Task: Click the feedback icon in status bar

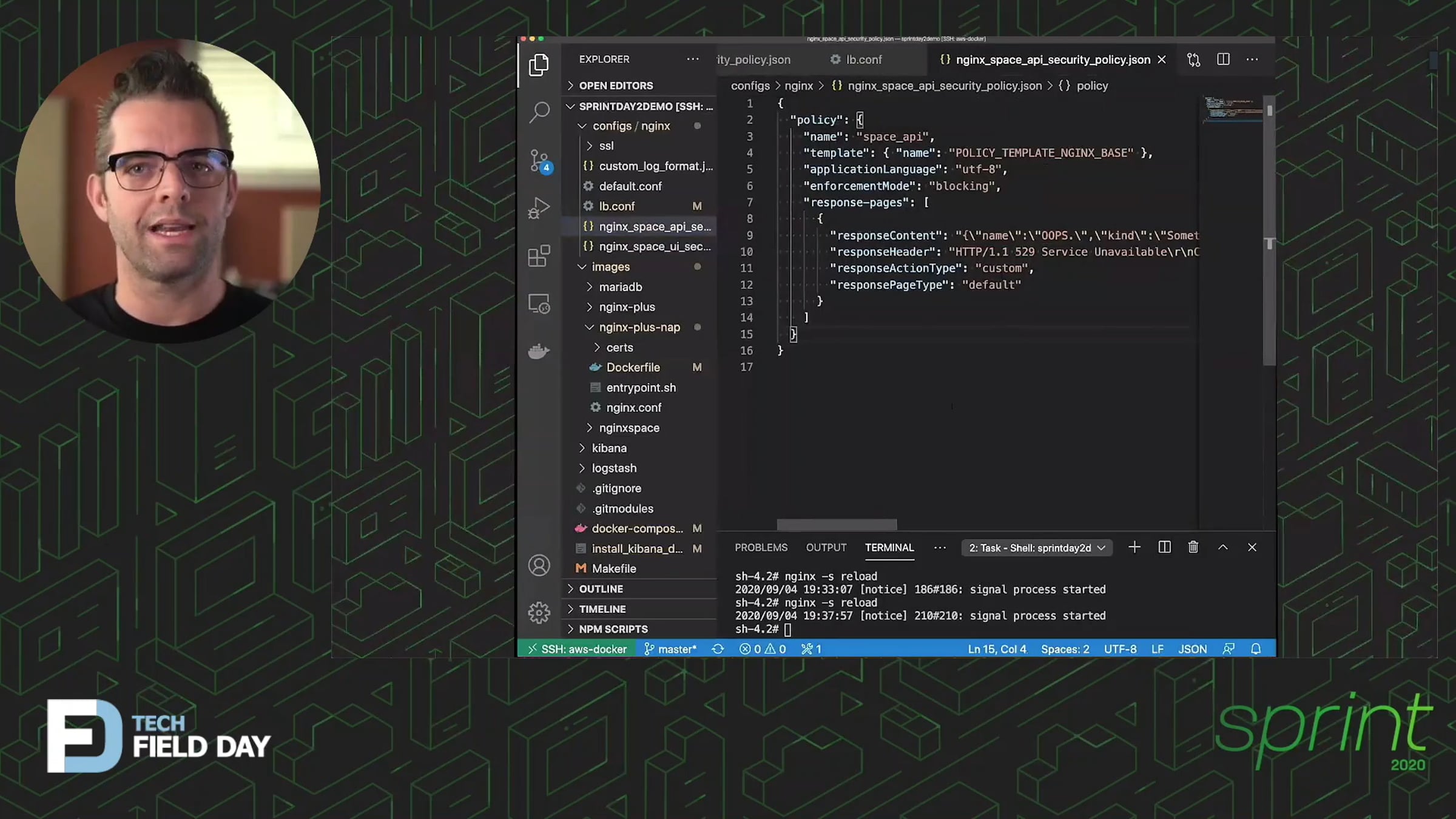Action: (1228, 649)
